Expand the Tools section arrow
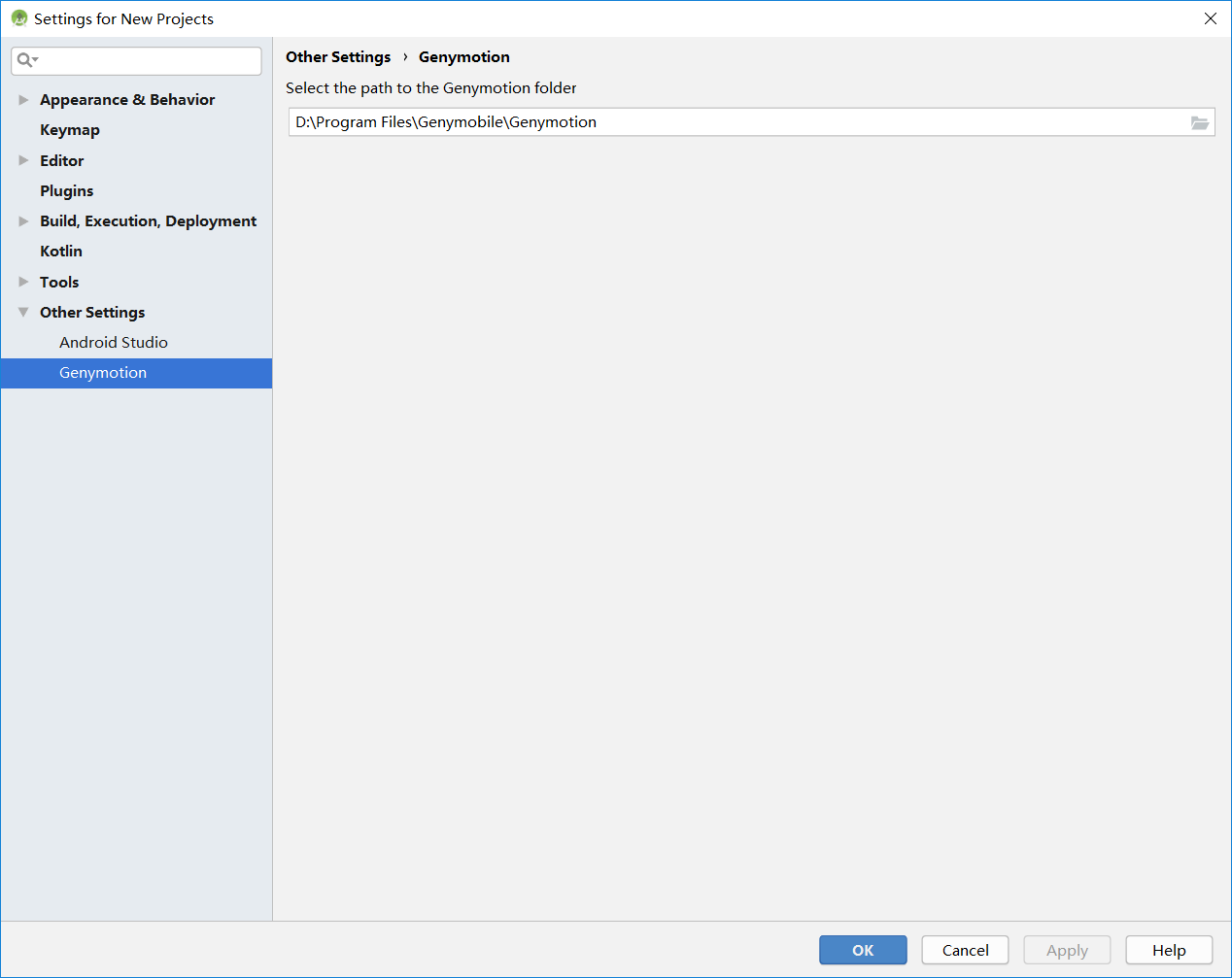Image resolution: width=1232 pixels, height=978 pixels. coord(23,282)
